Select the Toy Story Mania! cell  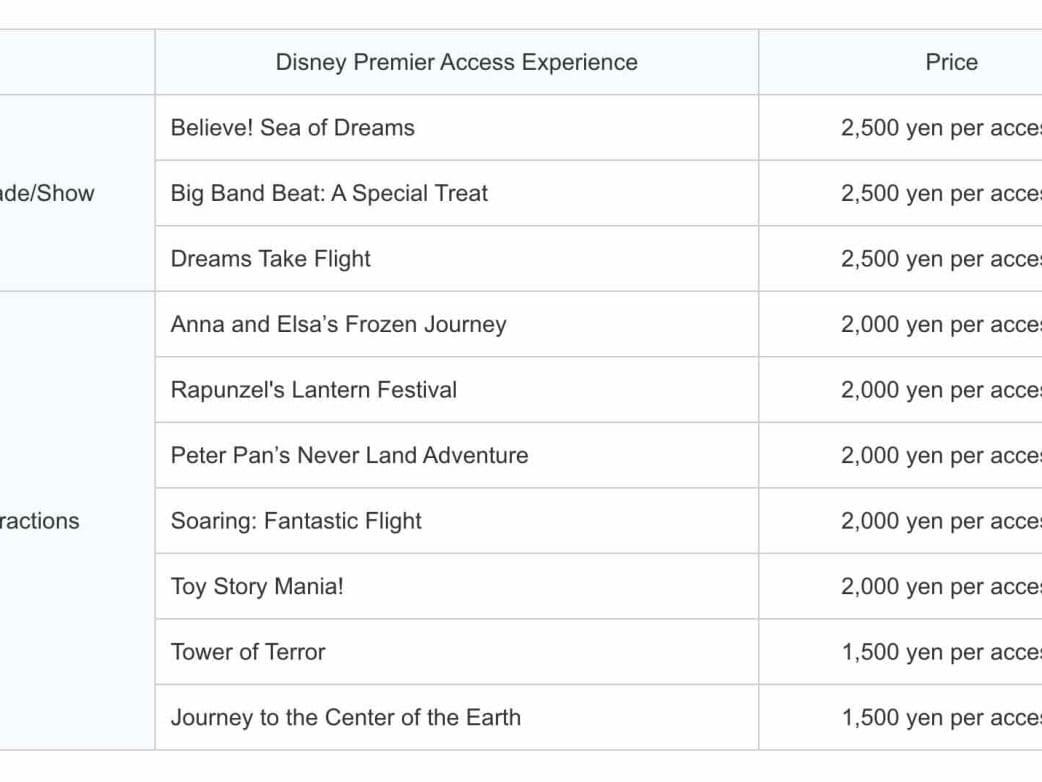tap(257, 586)
